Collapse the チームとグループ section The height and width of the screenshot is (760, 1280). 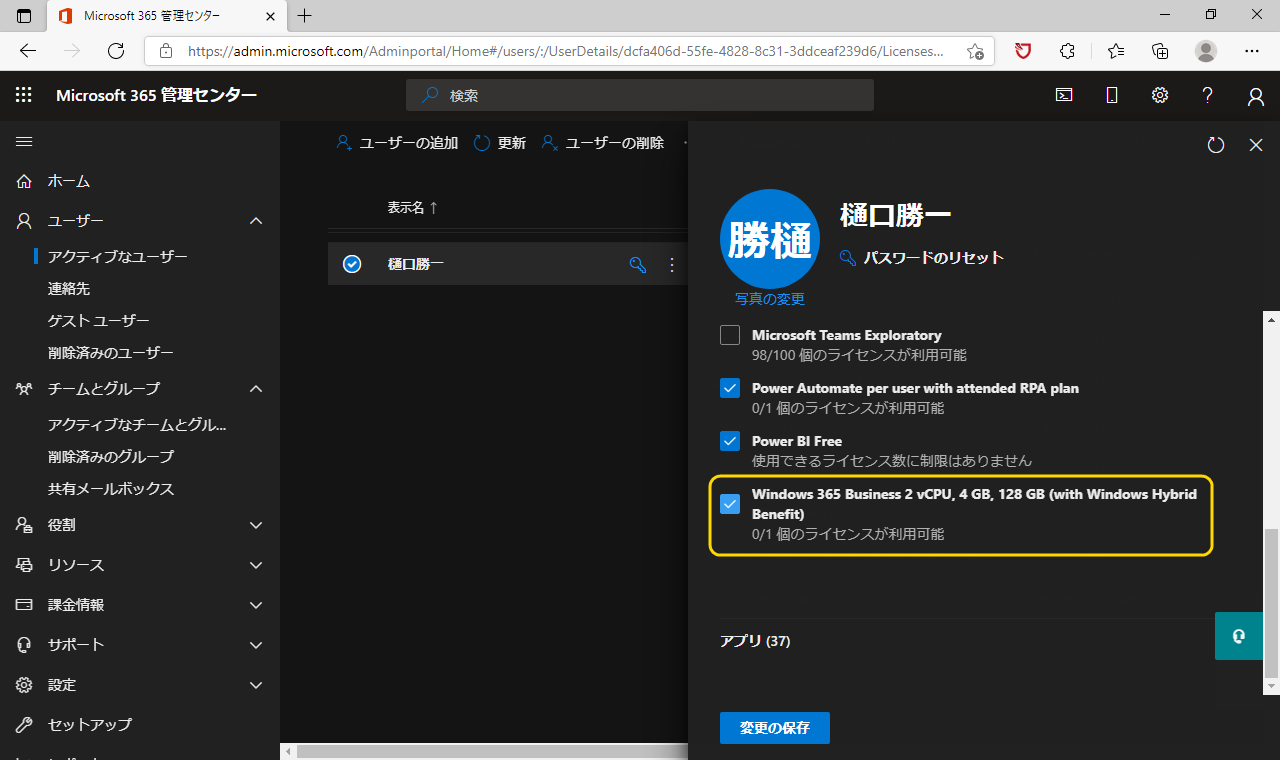click(x=256, y=389)
